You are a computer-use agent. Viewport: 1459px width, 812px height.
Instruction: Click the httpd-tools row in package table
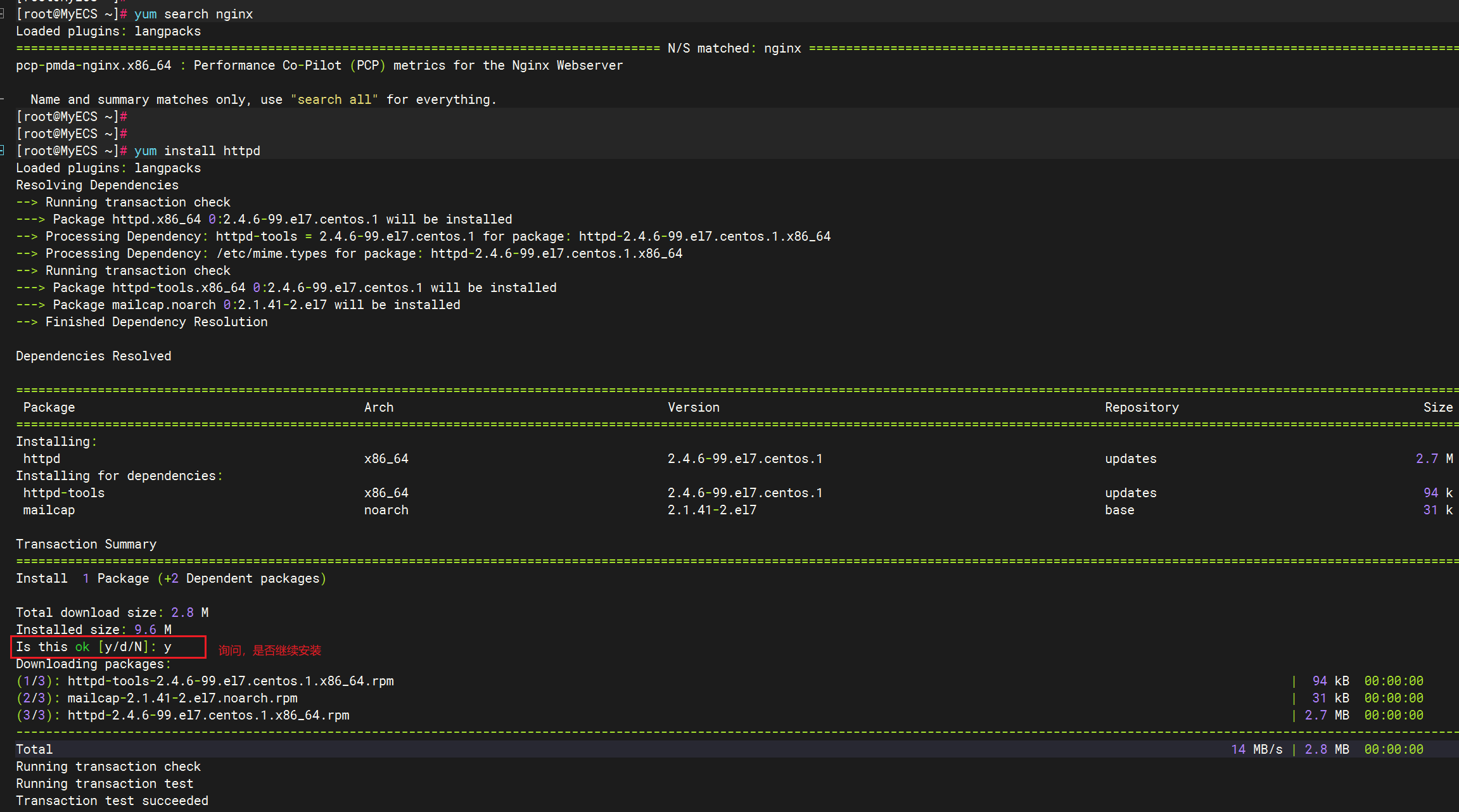coord(64,493)
